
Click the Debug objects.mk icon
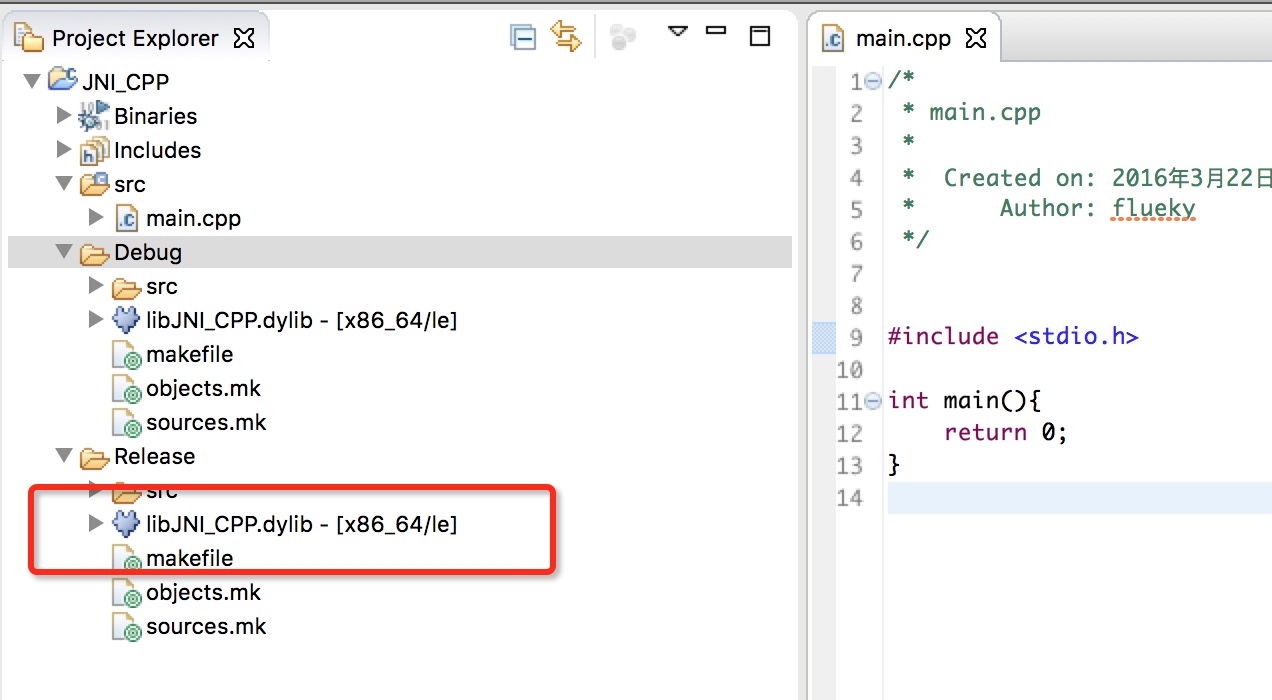coord(126,389)
